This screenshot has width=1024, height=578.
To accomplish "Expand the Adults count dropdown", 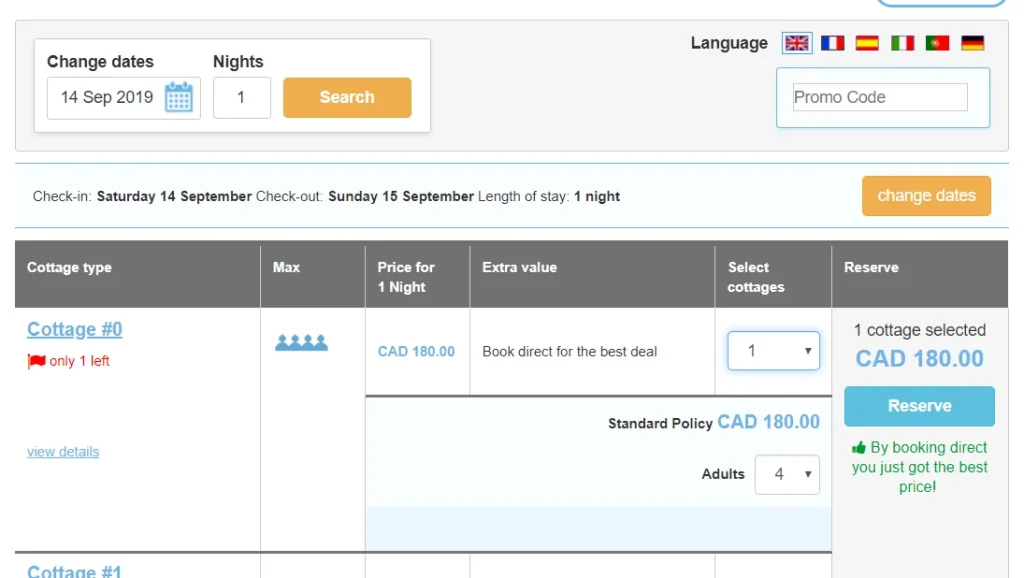I will (x=787, y=474).
